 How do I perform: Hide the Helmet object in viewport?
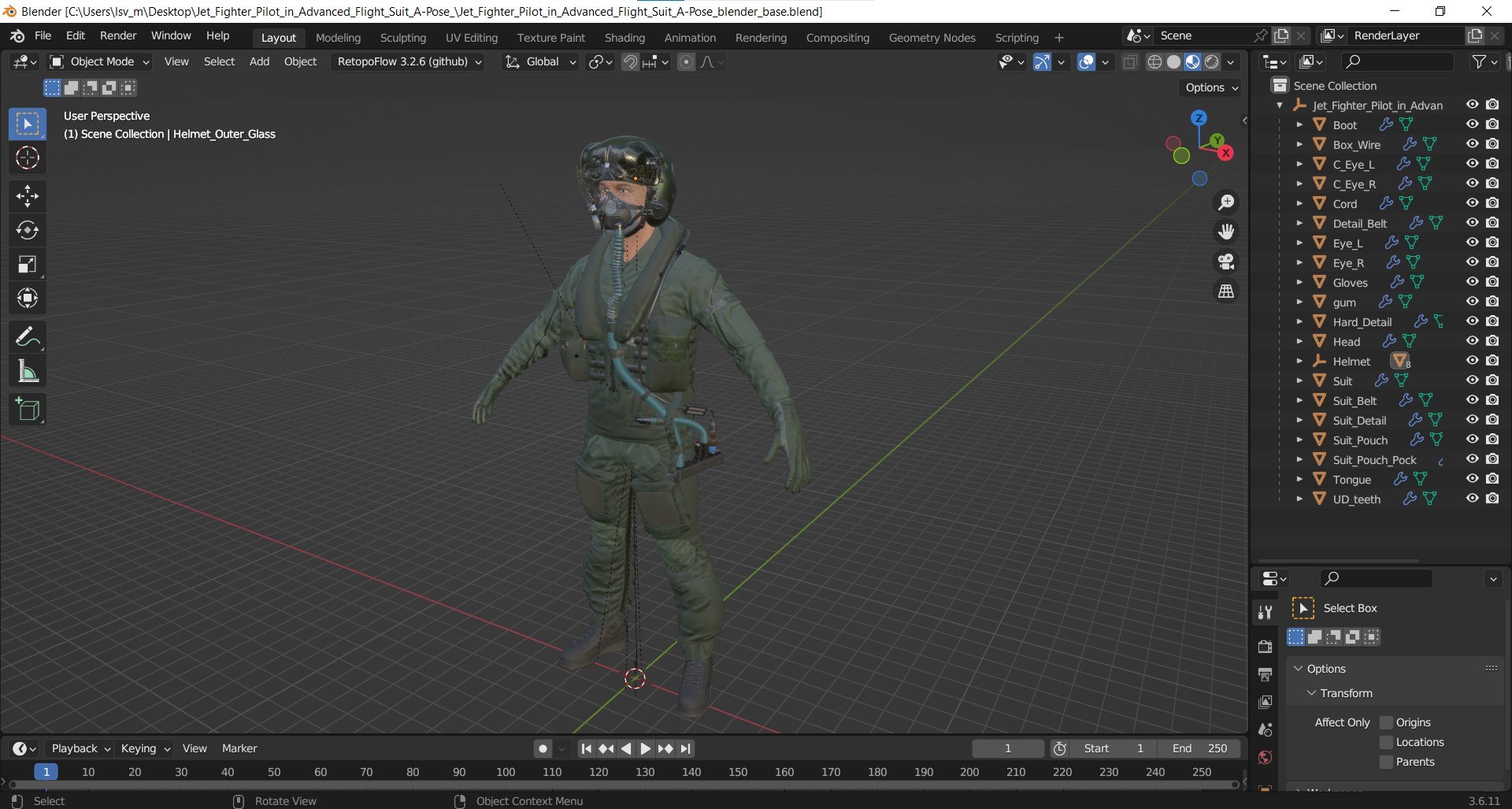click(1472, 361)
